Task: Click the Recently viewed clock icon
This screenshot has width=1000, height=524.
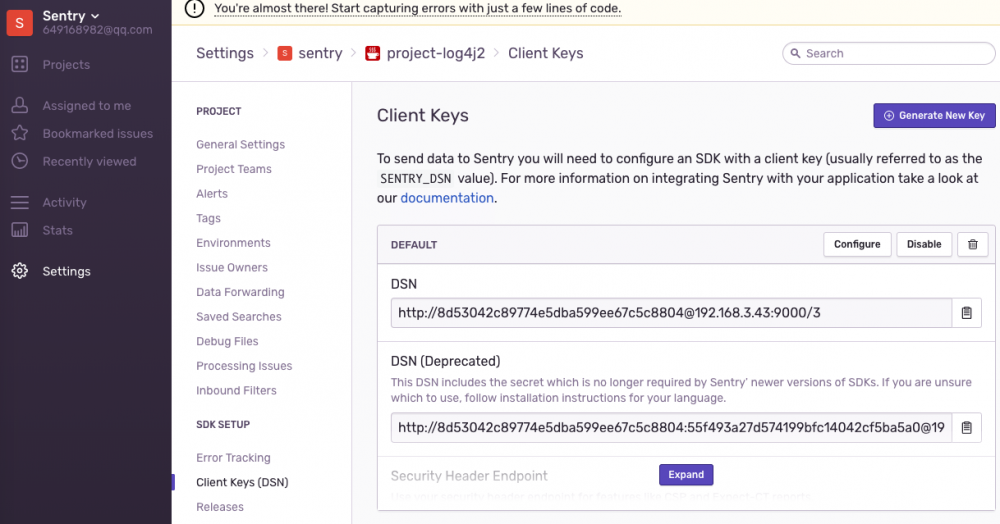Action: 20,161
